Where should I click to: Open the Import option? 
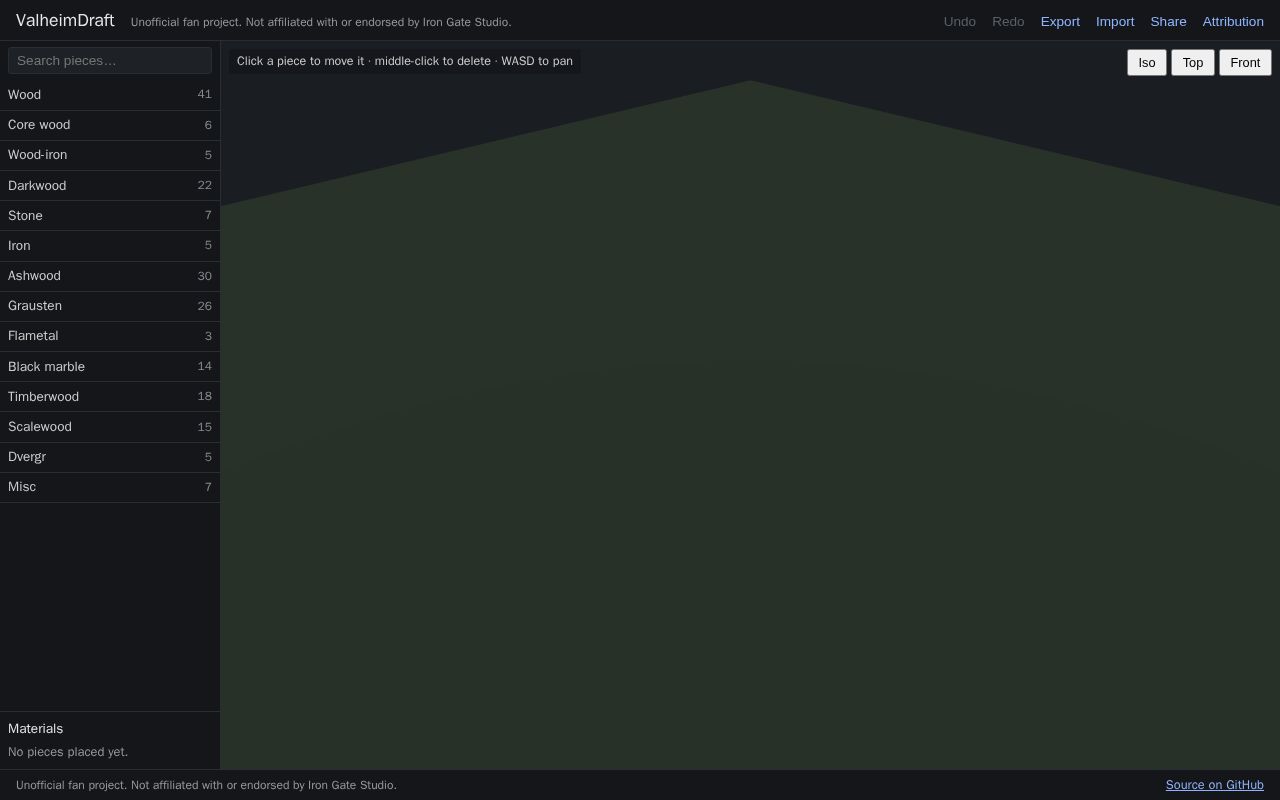point(1115,21)
